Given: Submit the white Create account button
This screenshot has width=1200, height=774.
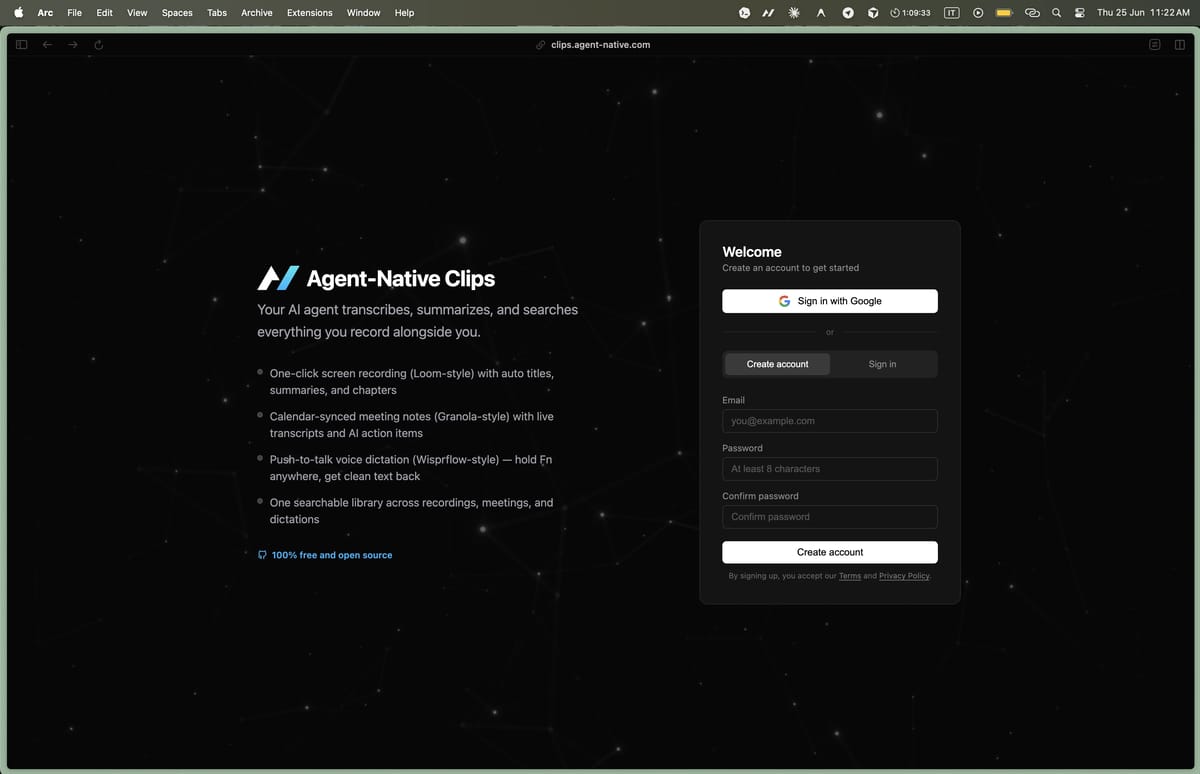Looking at the screenshot, I should tap(830, 552).
